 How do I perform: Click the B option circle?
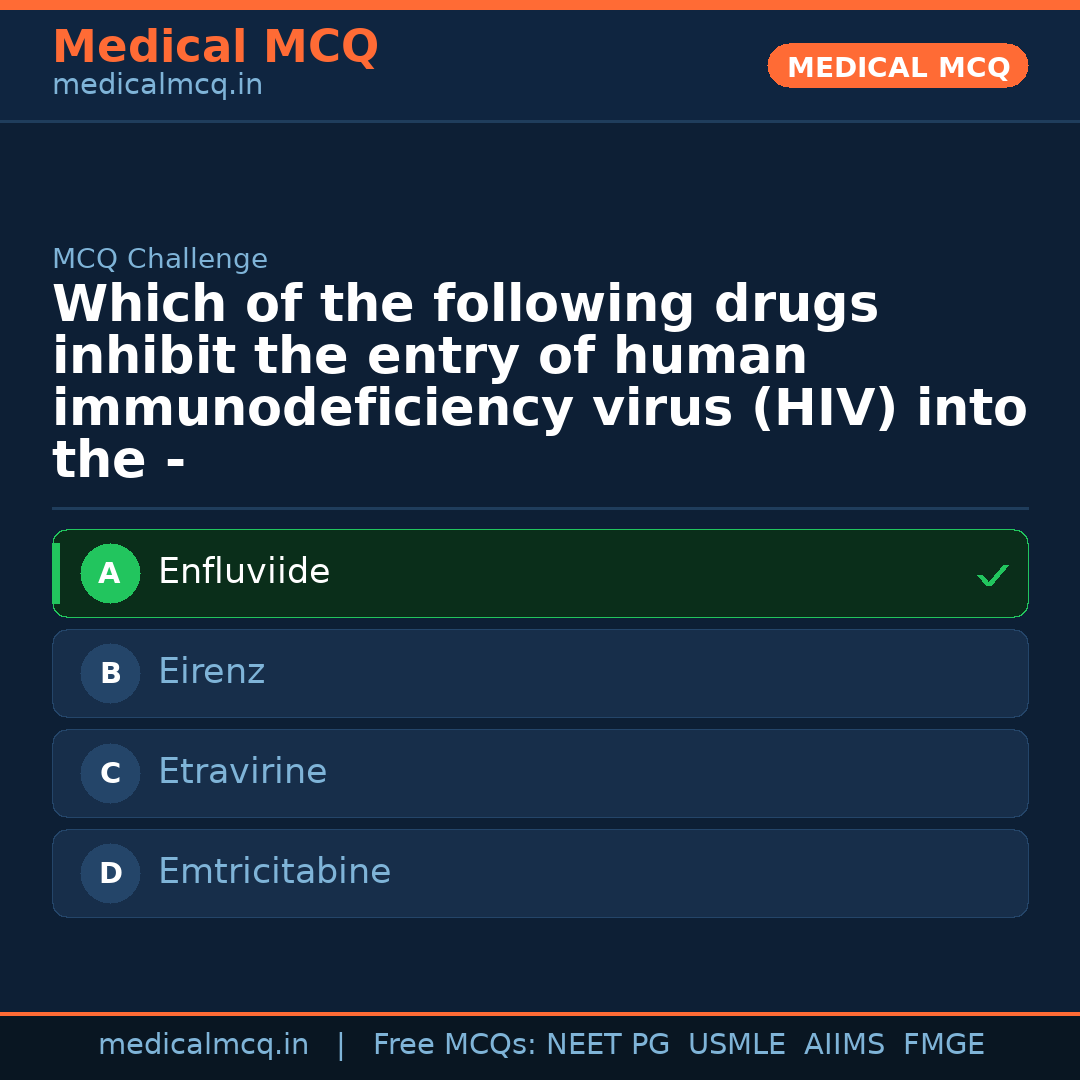click(x=110, y=673)
